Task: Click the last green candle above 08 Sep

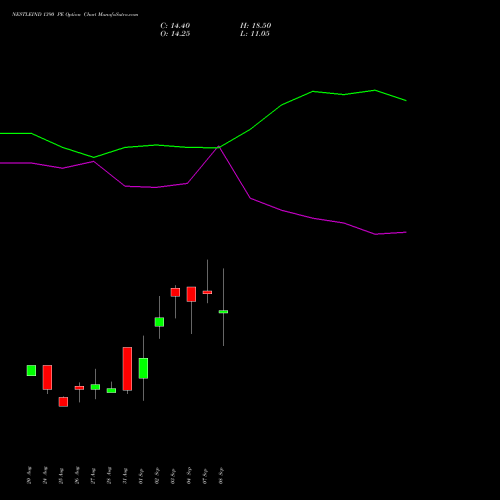Action: [x=223, y=312]
